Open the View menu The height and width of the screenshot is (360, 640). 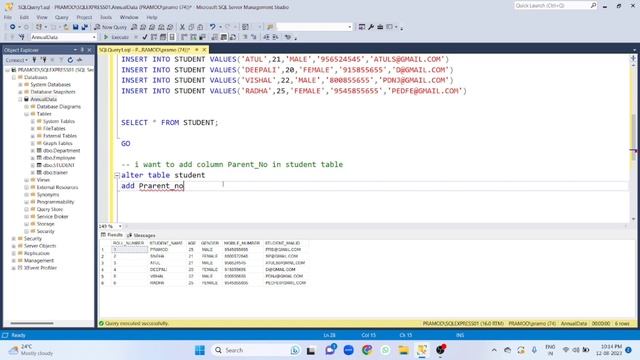coord(42,17)
